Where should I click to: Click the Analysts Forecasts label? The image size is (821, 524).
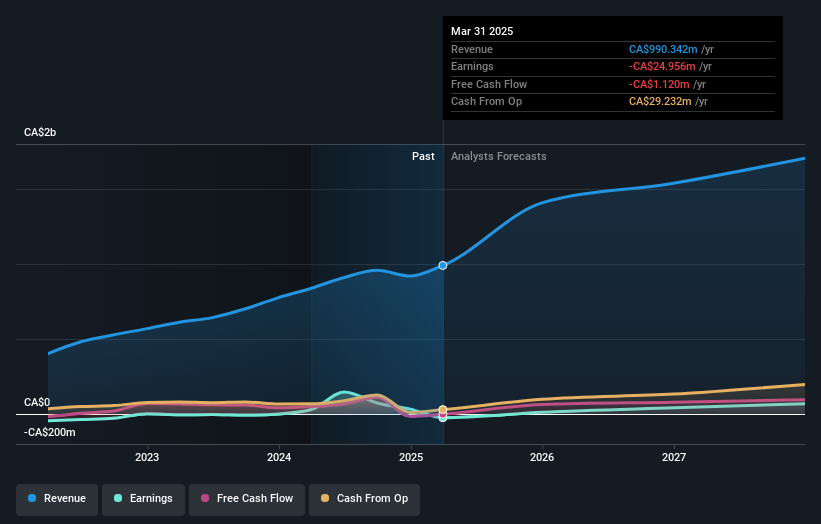(x=498, y=157)
